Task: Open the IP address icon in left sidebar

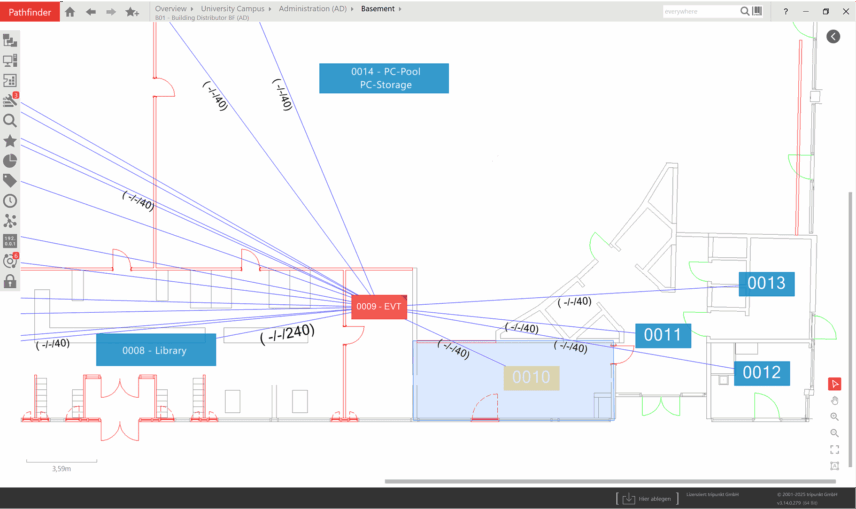Action: click(x=10, y=241)
